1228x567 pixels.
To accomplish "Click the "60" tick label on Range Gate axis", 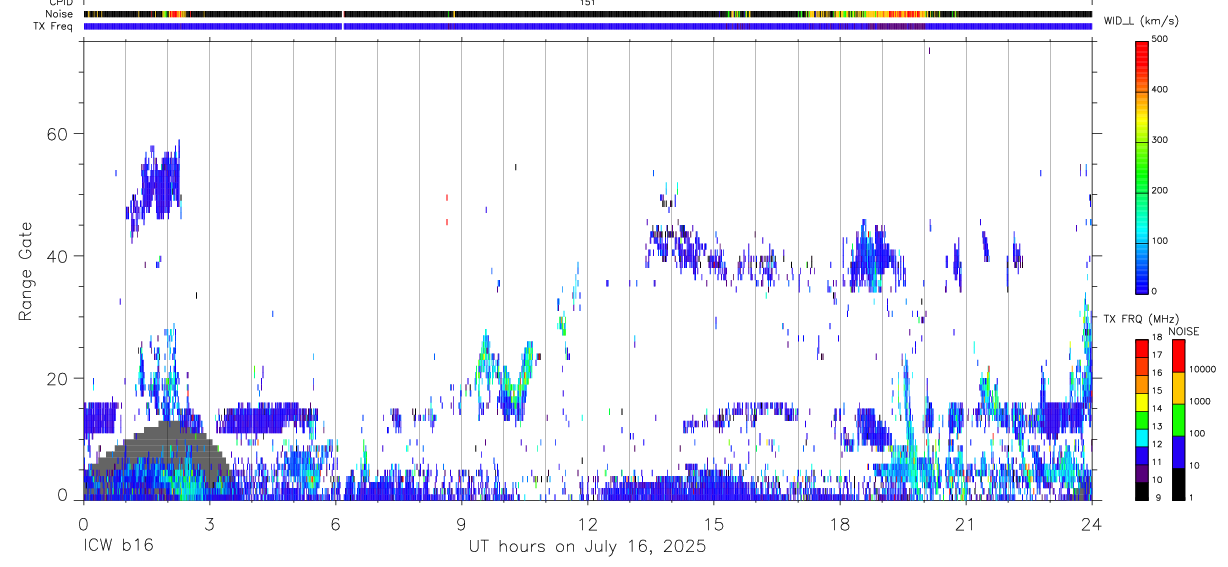I will pyautogui.click(x=59, y=134).
